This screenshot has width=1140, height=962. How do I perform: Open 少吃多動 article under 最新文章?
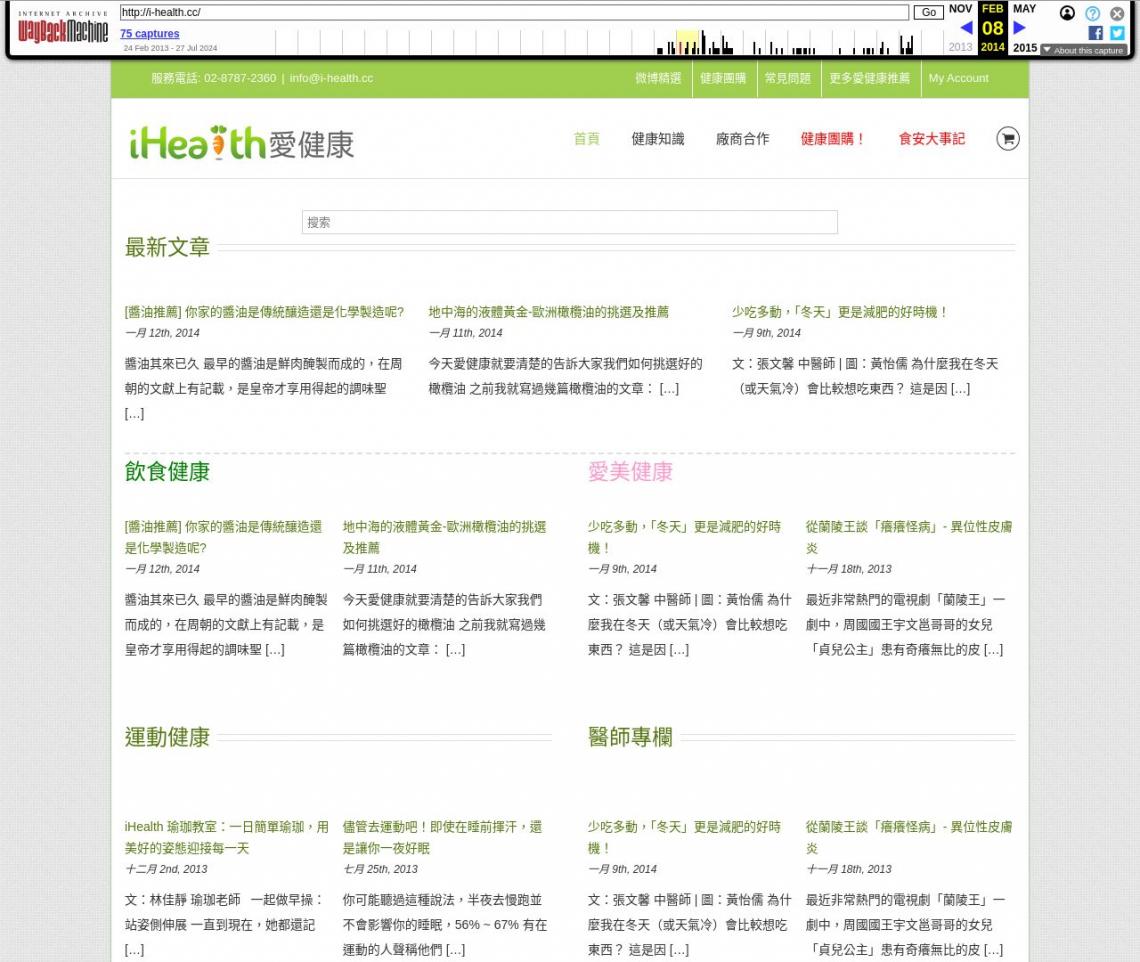[x=840, y=312]
